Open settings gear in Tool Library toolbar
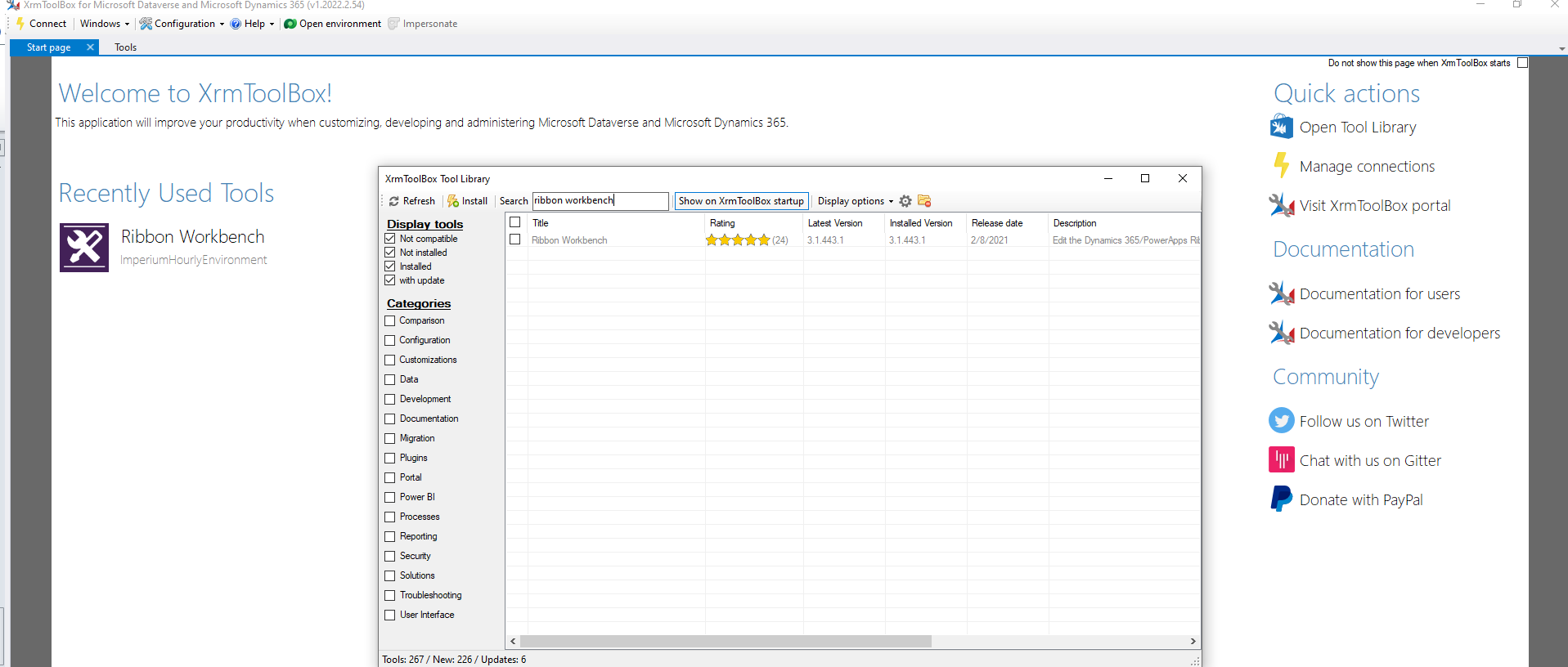 coord(905,201)
